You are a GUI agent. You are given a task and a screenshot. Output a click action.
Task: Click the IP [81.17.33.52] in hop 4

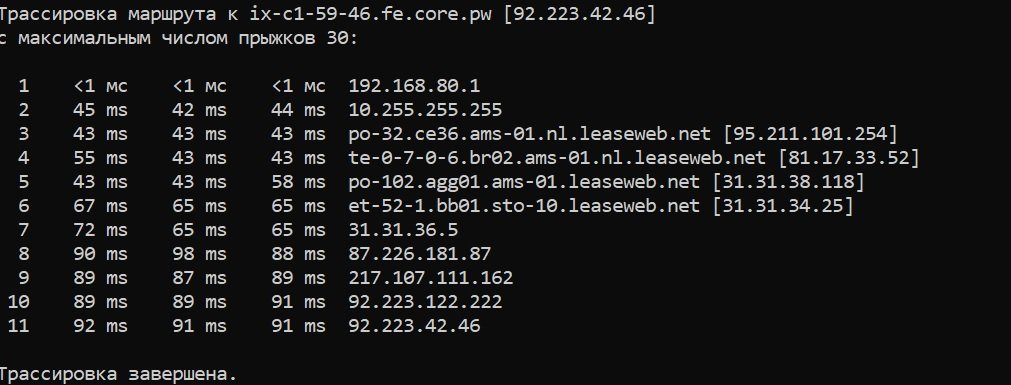[x=848, y=158]
